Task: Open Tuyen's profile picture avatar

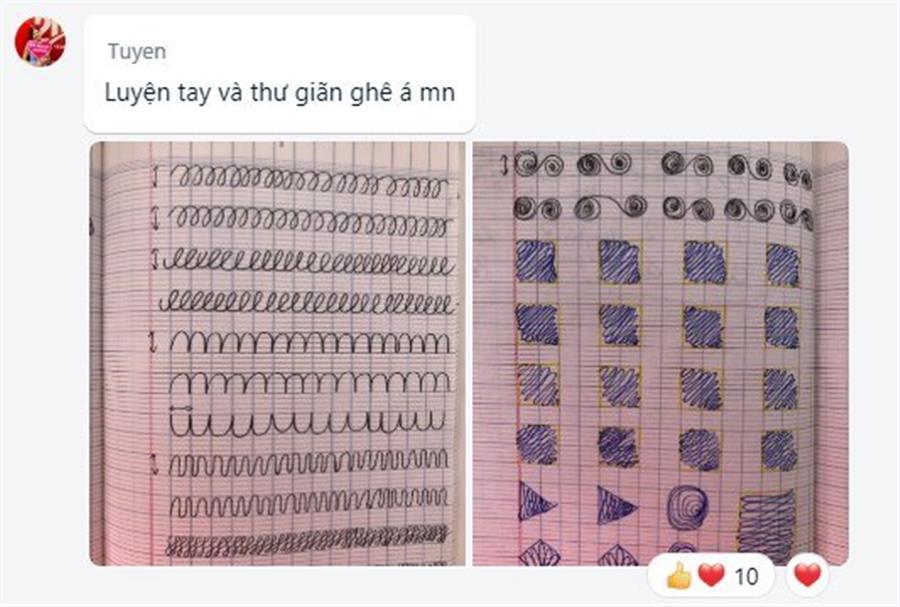Action: 40,41
